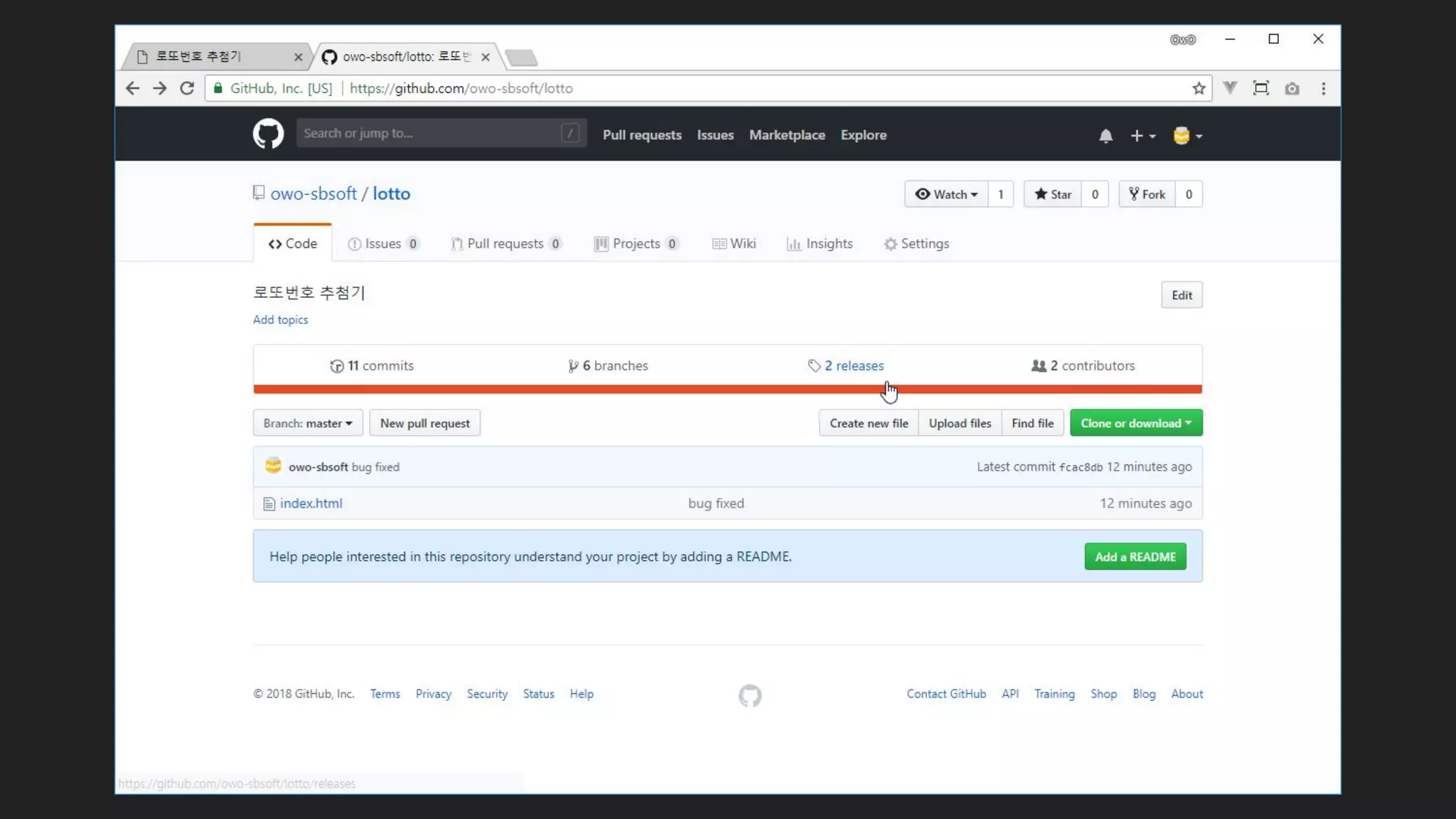This screenshot has width=1456, height=819.
Task: Open the notifications bell icon
Action: (x=1106, y=136)
